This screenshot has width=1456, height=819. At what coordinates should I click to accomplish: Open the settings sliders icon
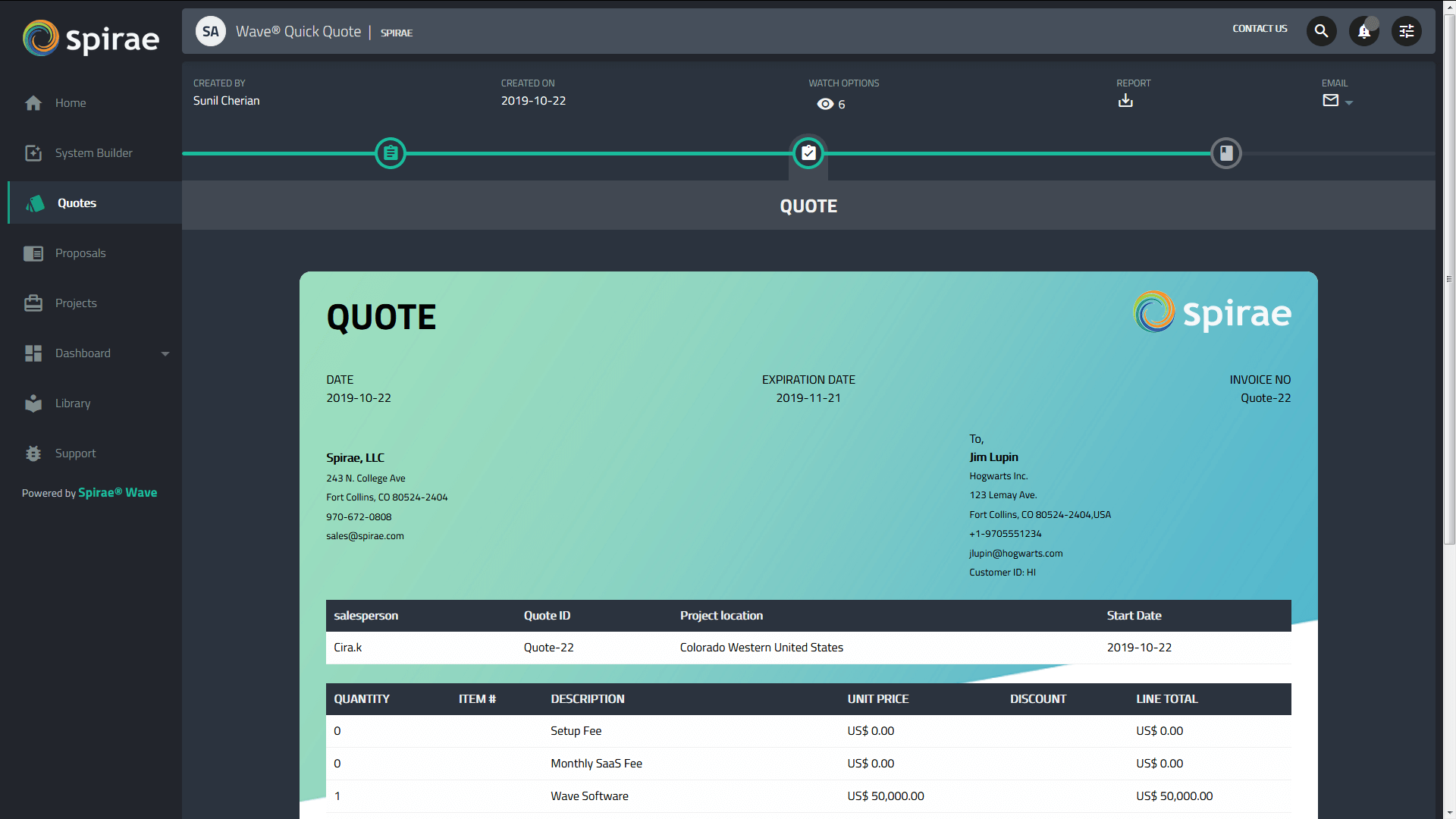(1406, 31)
